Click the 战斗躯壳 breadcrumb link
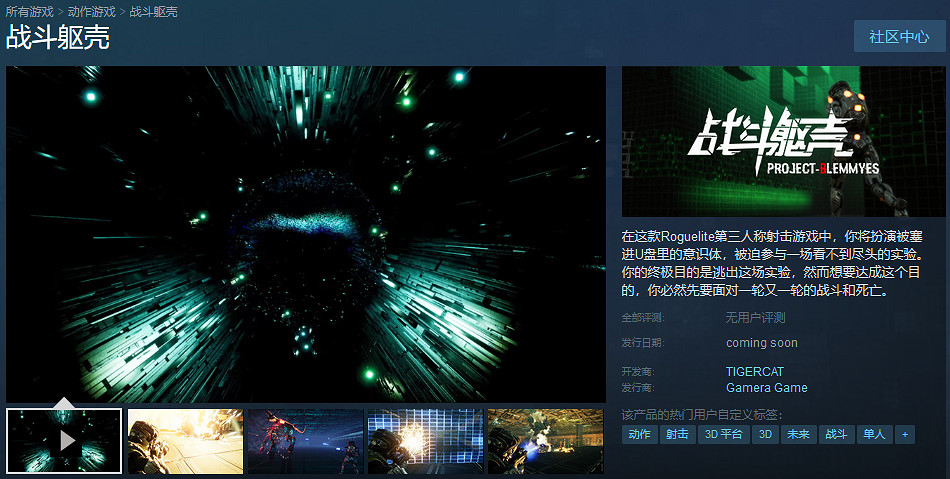This screenshot has width=950, height=479. 153,11
